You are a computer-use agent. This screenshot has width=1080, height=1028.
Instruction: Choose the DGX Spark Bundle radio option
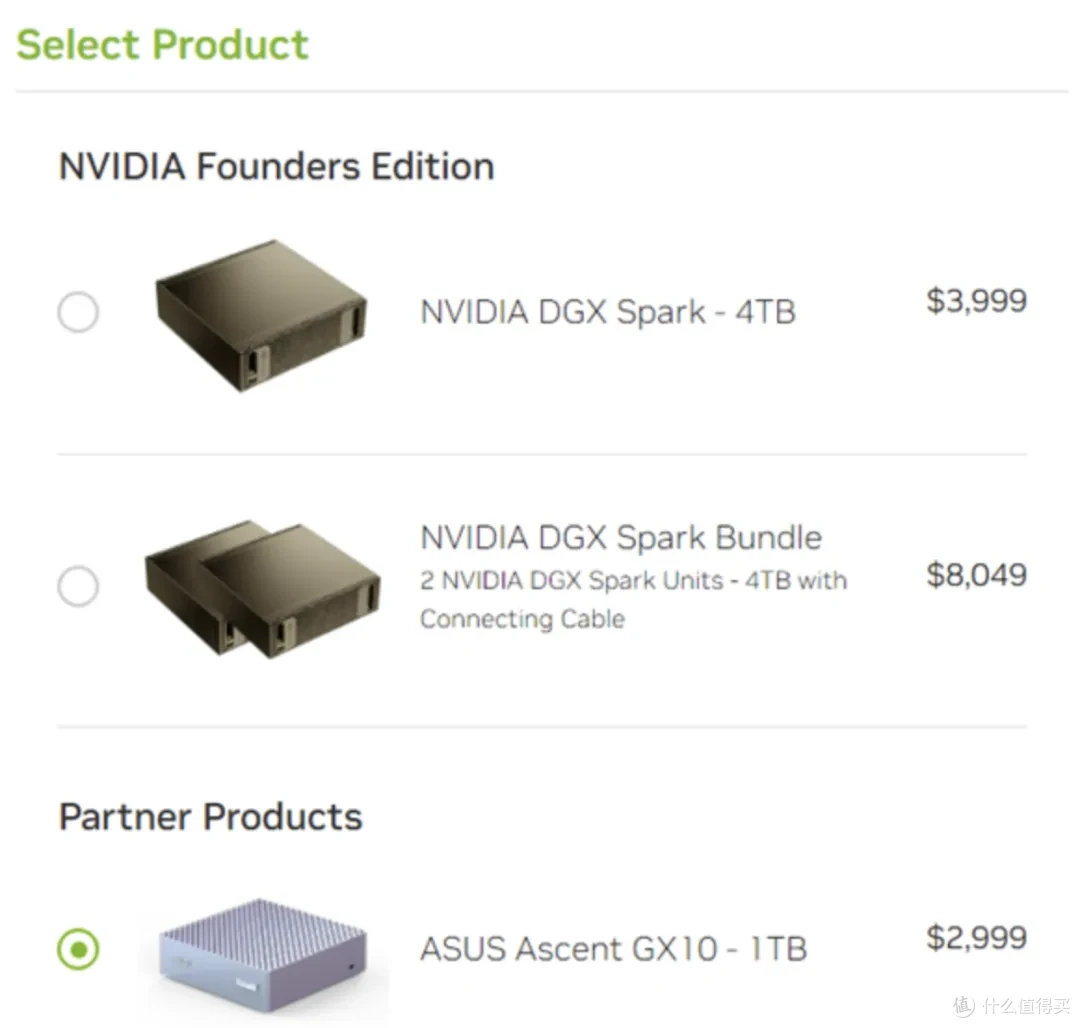coord(78,586)
